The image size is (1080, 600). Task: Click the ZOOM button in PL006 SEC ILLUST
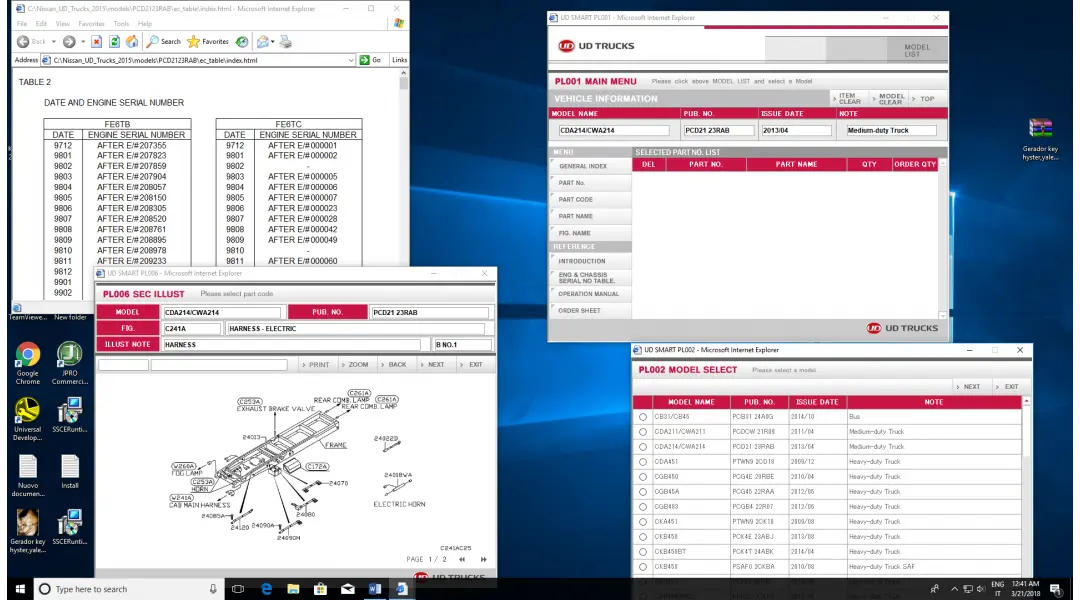(x=356, y=364)
